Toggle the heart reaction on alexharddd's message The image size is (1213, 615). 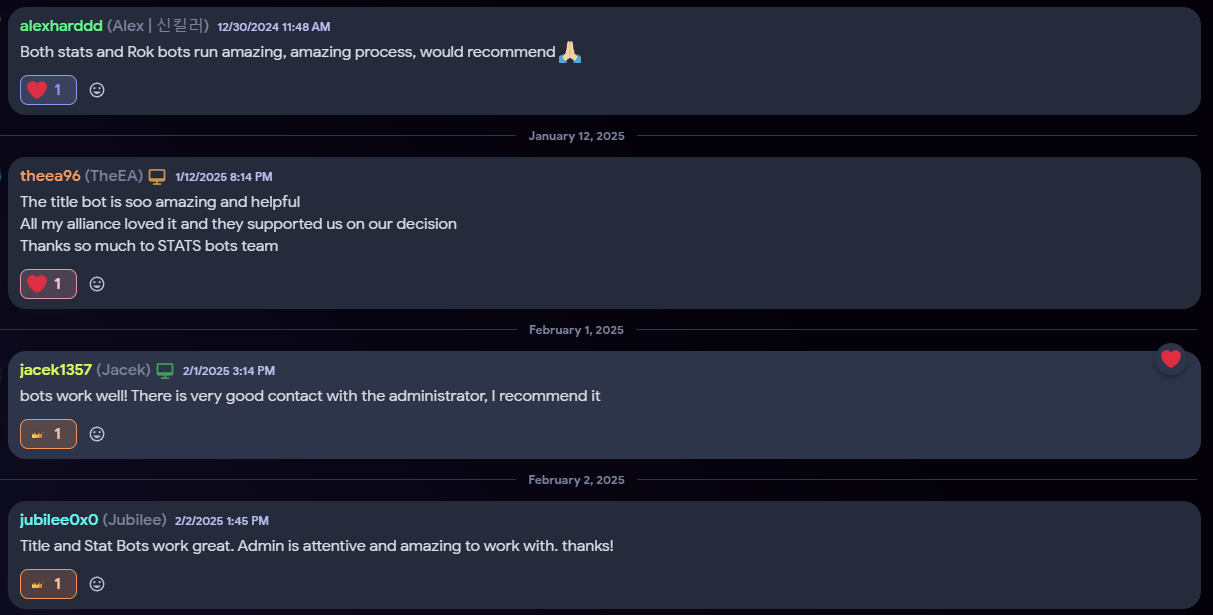(48, 90)
